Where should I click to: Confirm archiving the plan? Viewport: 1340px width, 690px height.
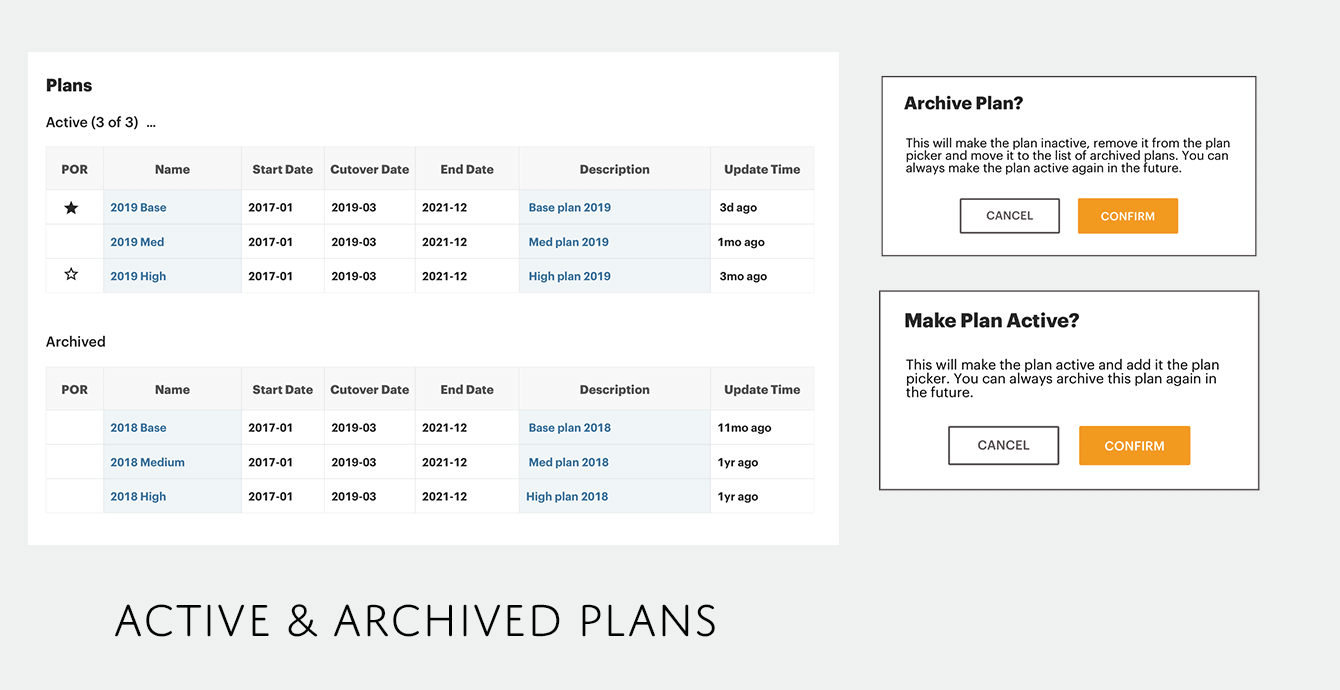coord(1127,215)
